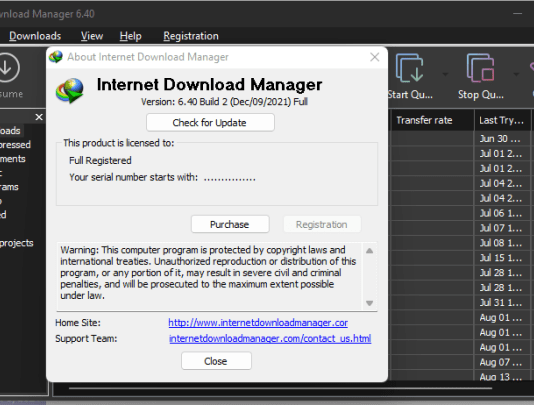Viewport: 534px width, 405px height.
Task: Click the 'Jul 07' Last Try cell
Action: pyautogui.click(x=502, y=228)
